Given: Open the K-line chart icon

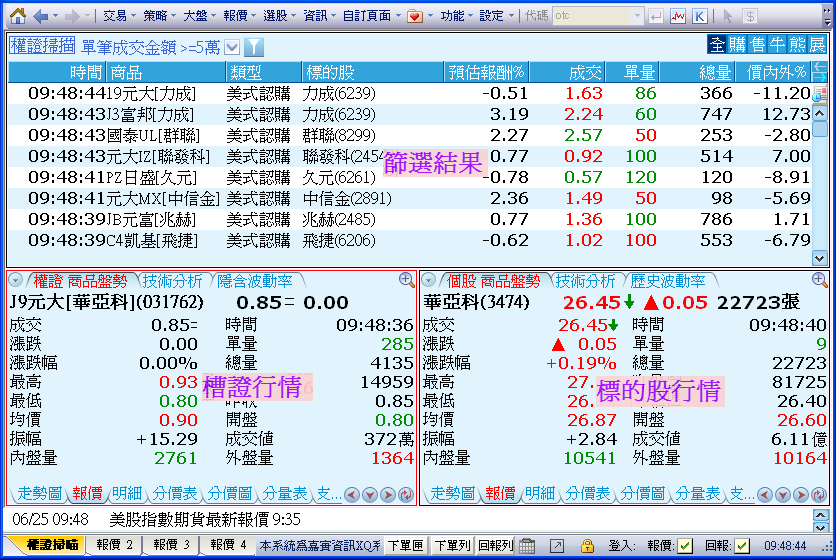Looking at the screenshot, I should [x=700, y=16].
